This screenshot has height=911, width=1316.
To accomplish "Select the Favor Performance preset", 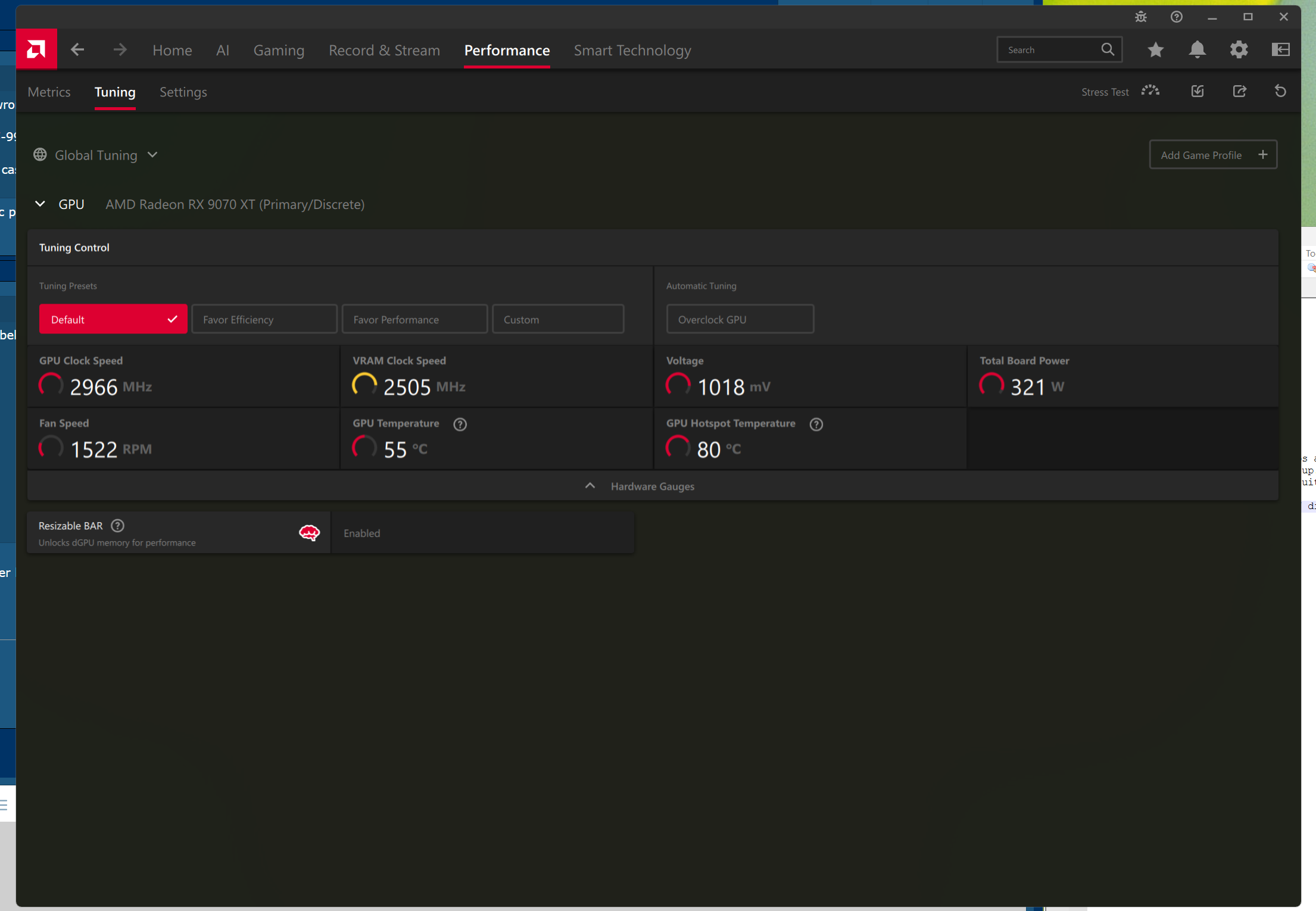I will pos(414,319).
